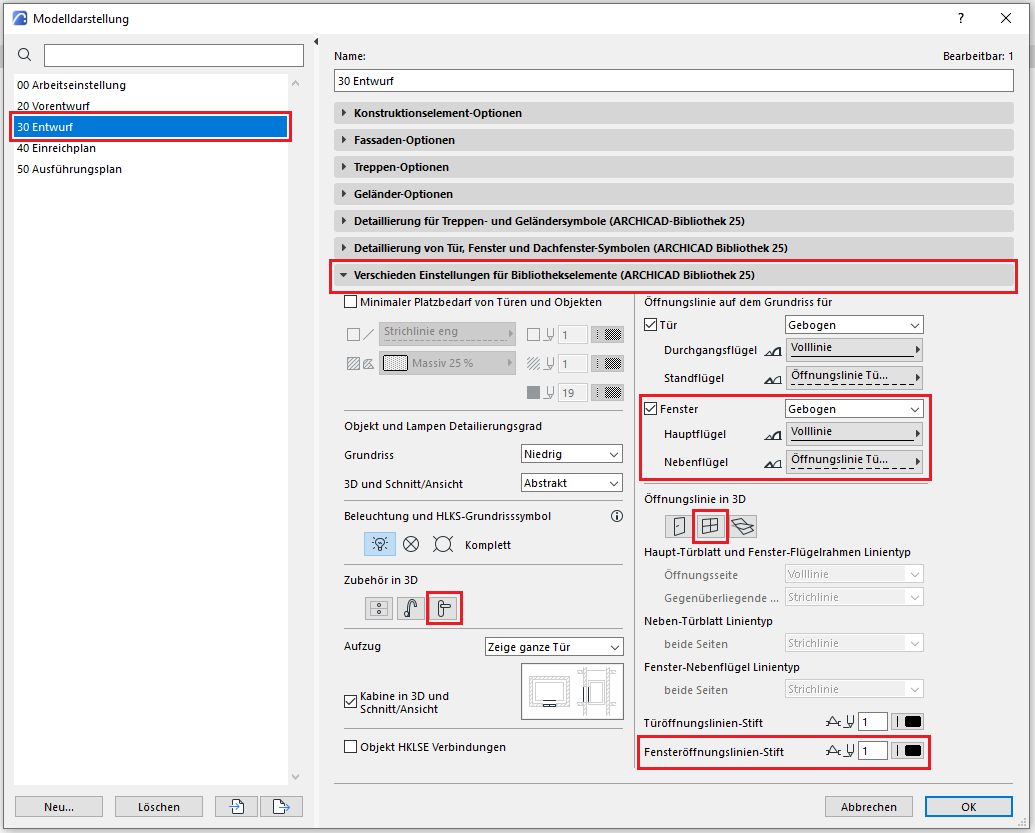
Task: Select 00 Arbeitseinstellung in the list
Action: click(x=71, y=85)
